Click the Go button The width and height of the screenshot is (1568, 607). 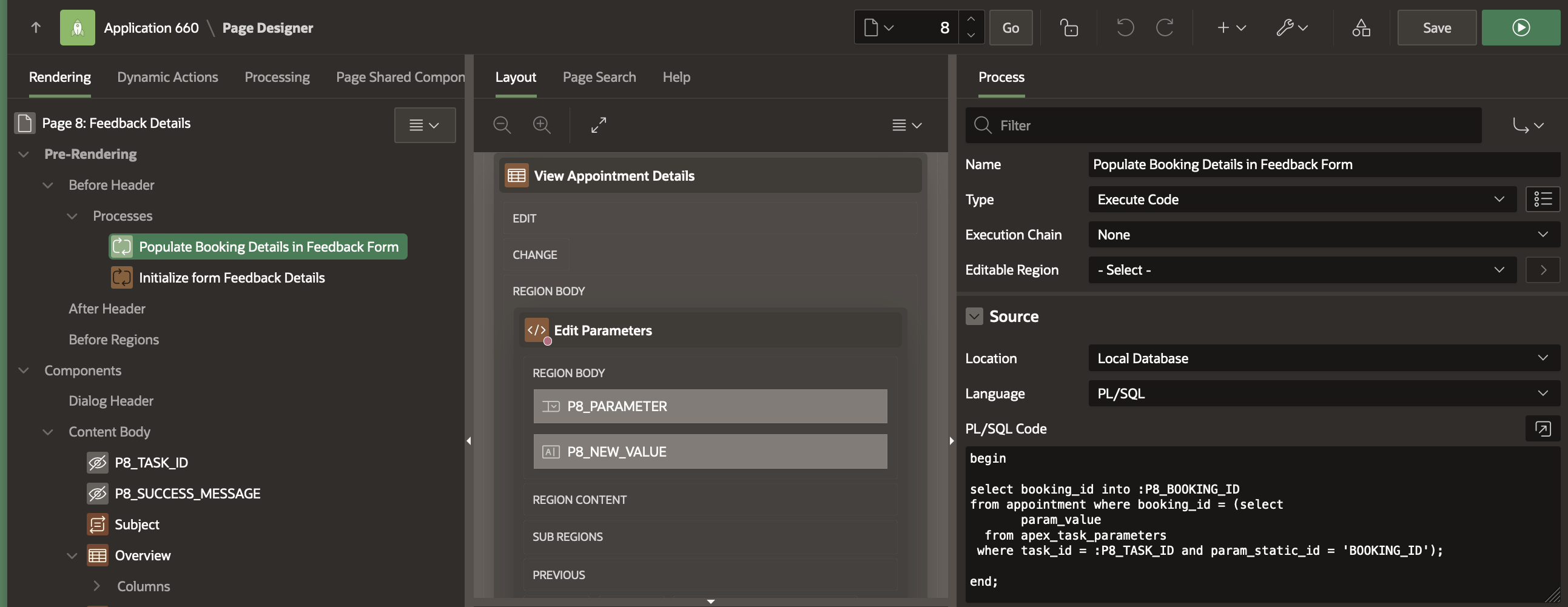point(1011,27)
